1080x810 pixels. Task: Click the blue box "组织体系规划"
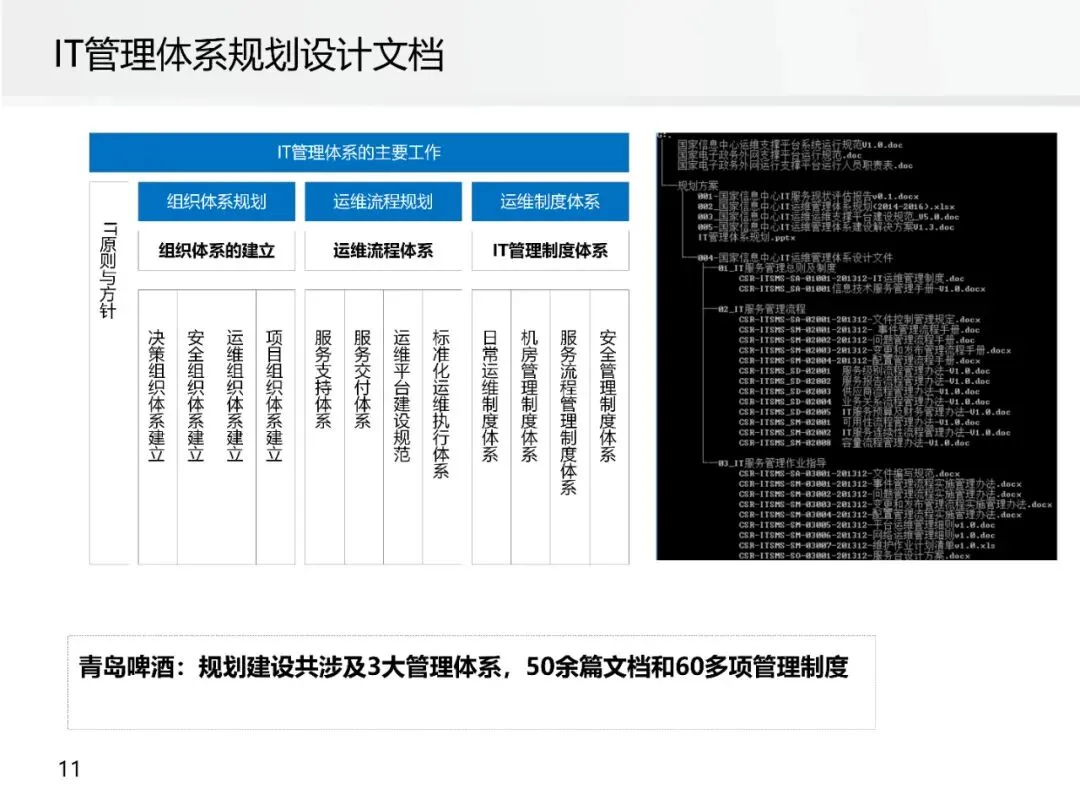click(216, 201)
